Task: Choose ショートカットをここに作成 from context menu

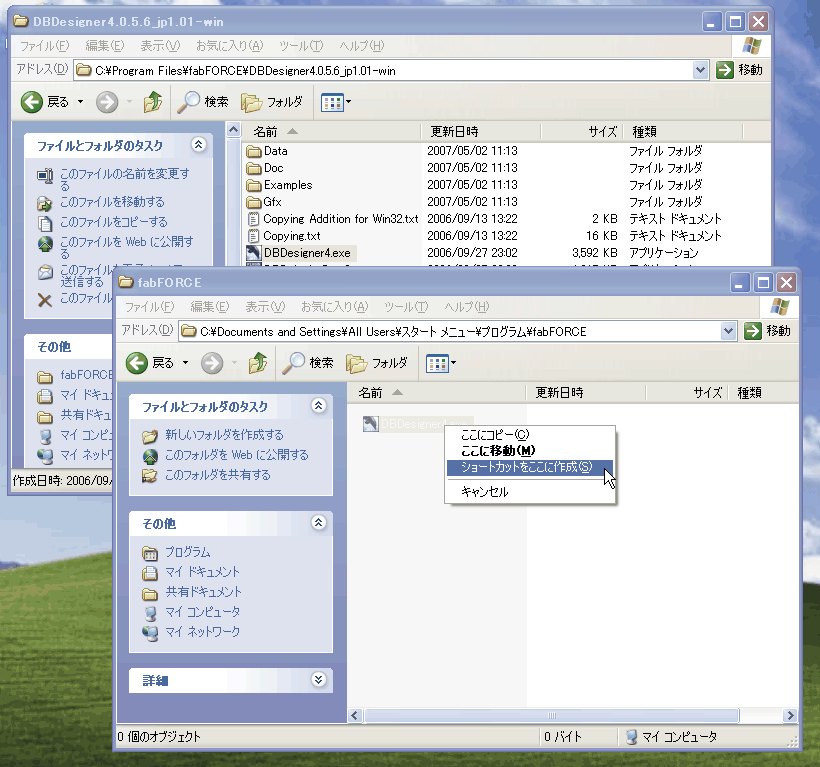Action: (530, 468)
